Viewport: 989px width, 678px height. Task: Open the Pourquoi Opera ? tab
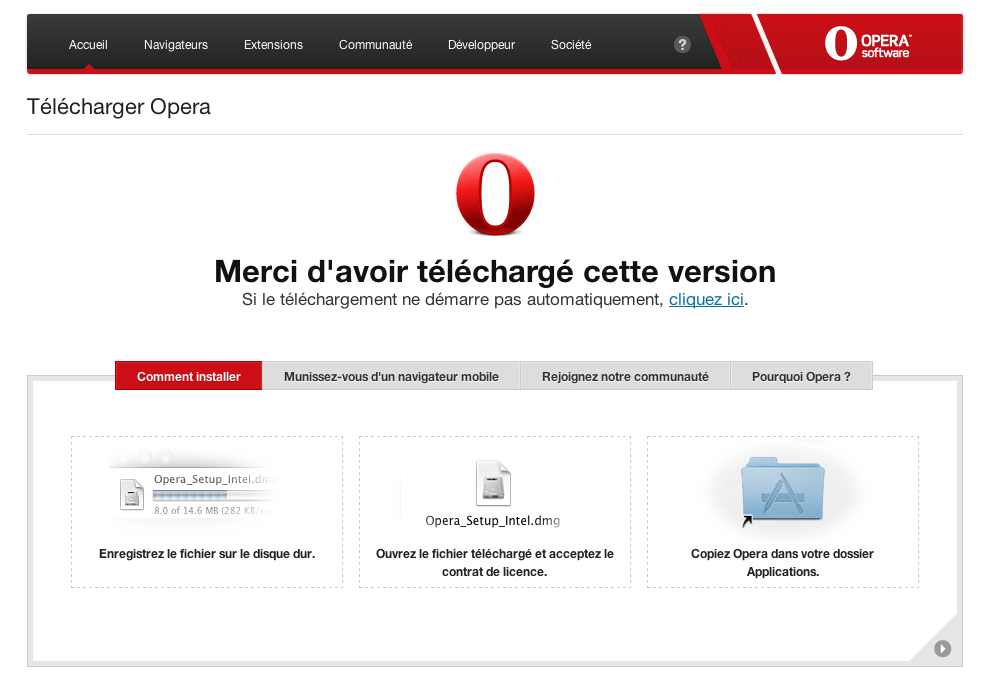coord(801,376)
